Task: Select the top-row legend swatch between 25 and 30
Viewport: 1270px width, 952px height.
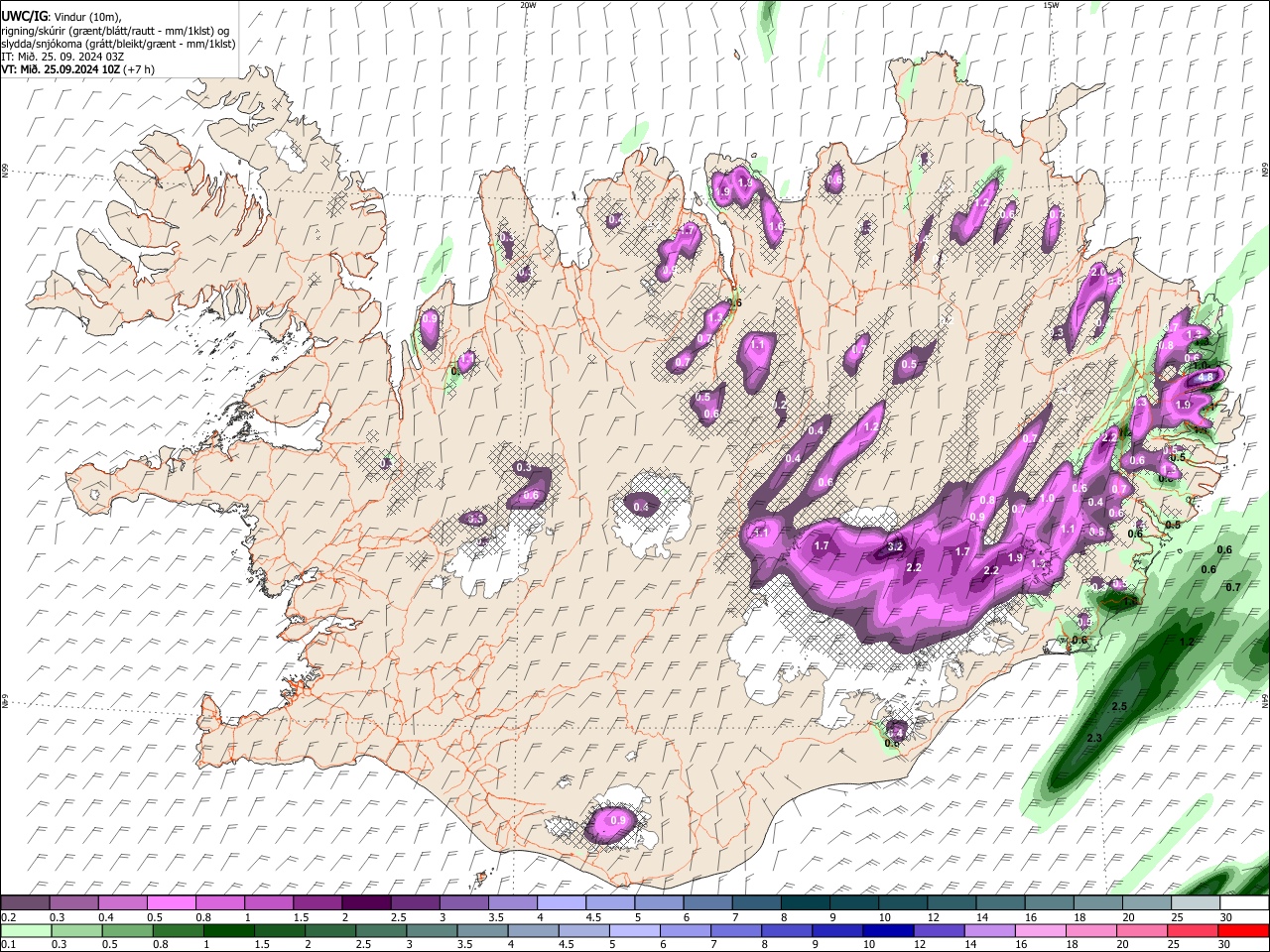Action: [x=1197, y=903]
